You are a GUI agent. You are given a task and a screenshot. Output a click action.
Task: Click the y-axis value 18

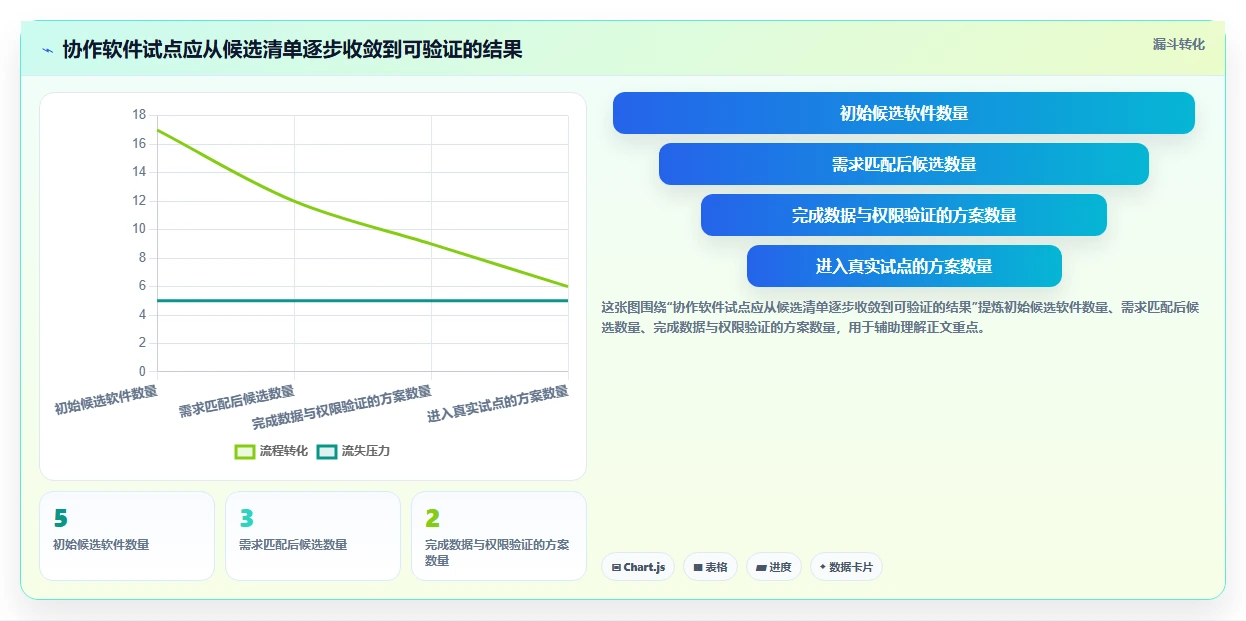(x=139, y=115)
